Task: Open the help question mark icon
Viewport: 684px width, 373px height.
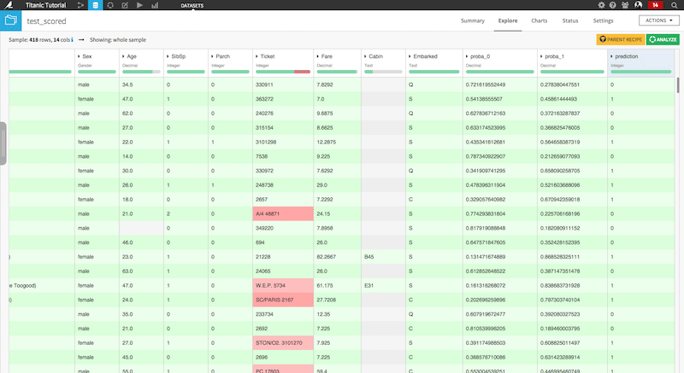Action: (612, 5)
